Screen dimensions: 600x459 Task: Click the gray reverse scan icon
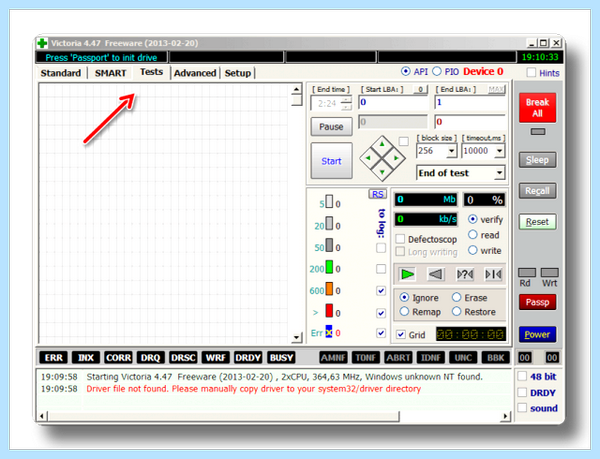pyautogui.click(x=435, y=274)
